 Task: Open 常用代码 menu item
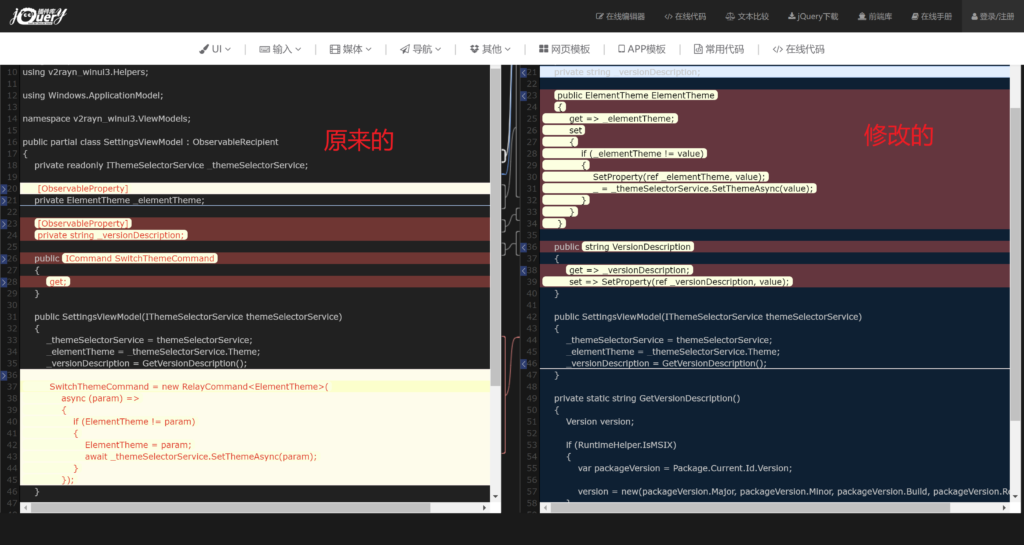tap(718, 49)
